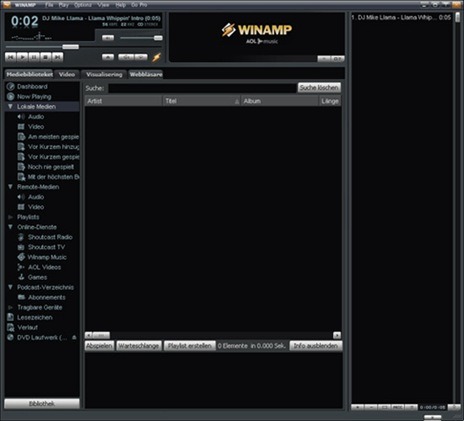Image resolution: width=464 pixels, height=421 pixels.
Task: Open the File menu
Action: [49, 5]
